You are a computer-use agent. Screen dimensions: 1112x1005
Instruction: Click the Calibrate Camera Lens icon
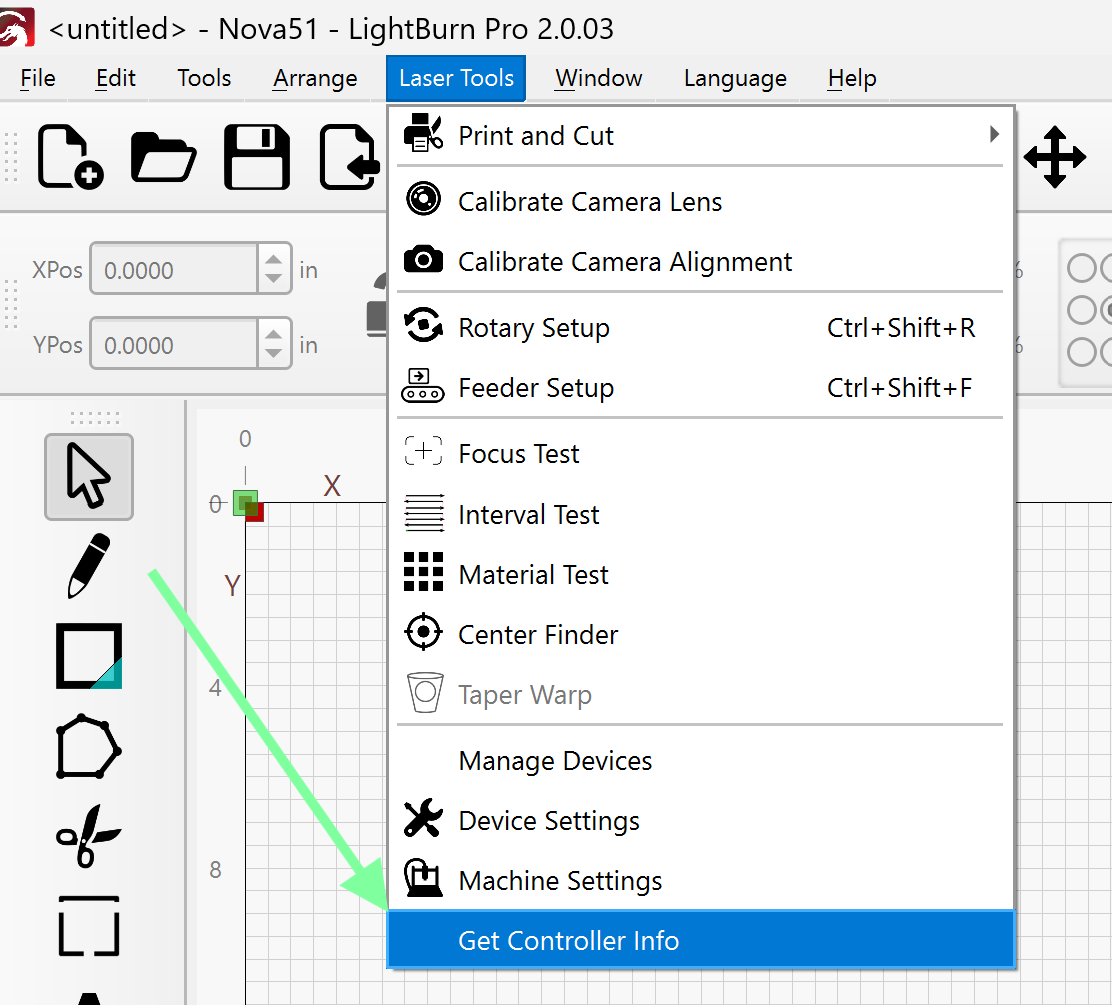423,199
